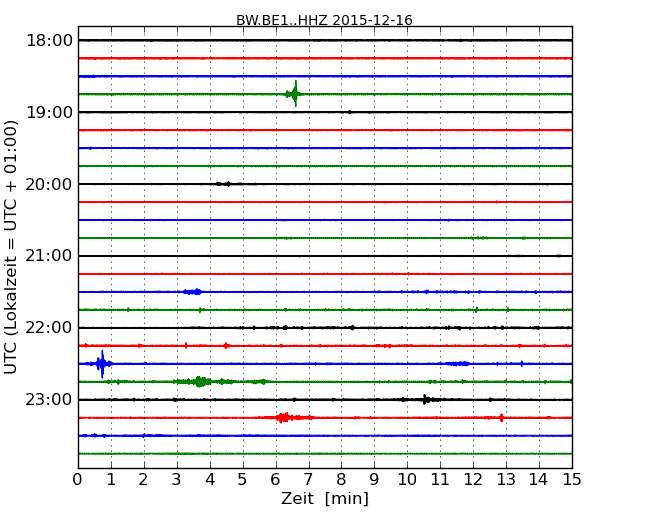Viewport: 650px width, 520px height.
Task: Select the black spike near minute 10.5 on the 23:00 trace
Action: [x=425, y=400]
